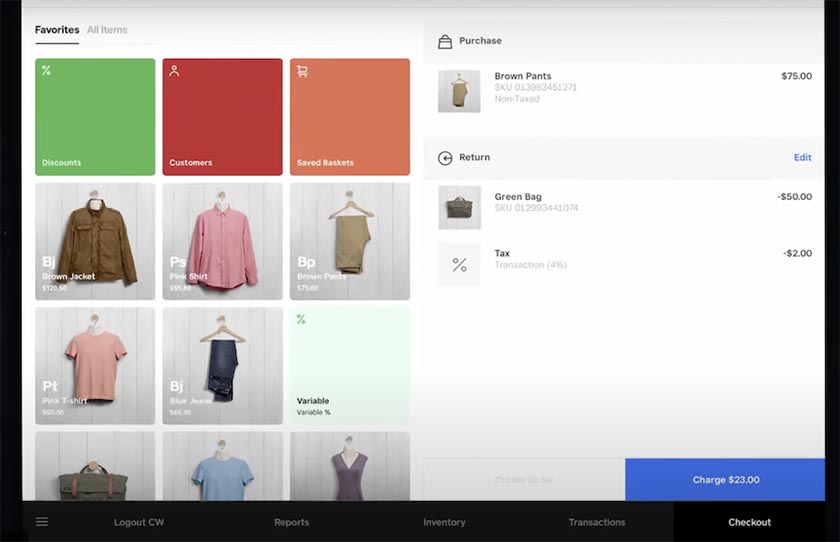Click Edit next to Return
The width and height of the screenshot is (840, 542).
tap(802, 157)
